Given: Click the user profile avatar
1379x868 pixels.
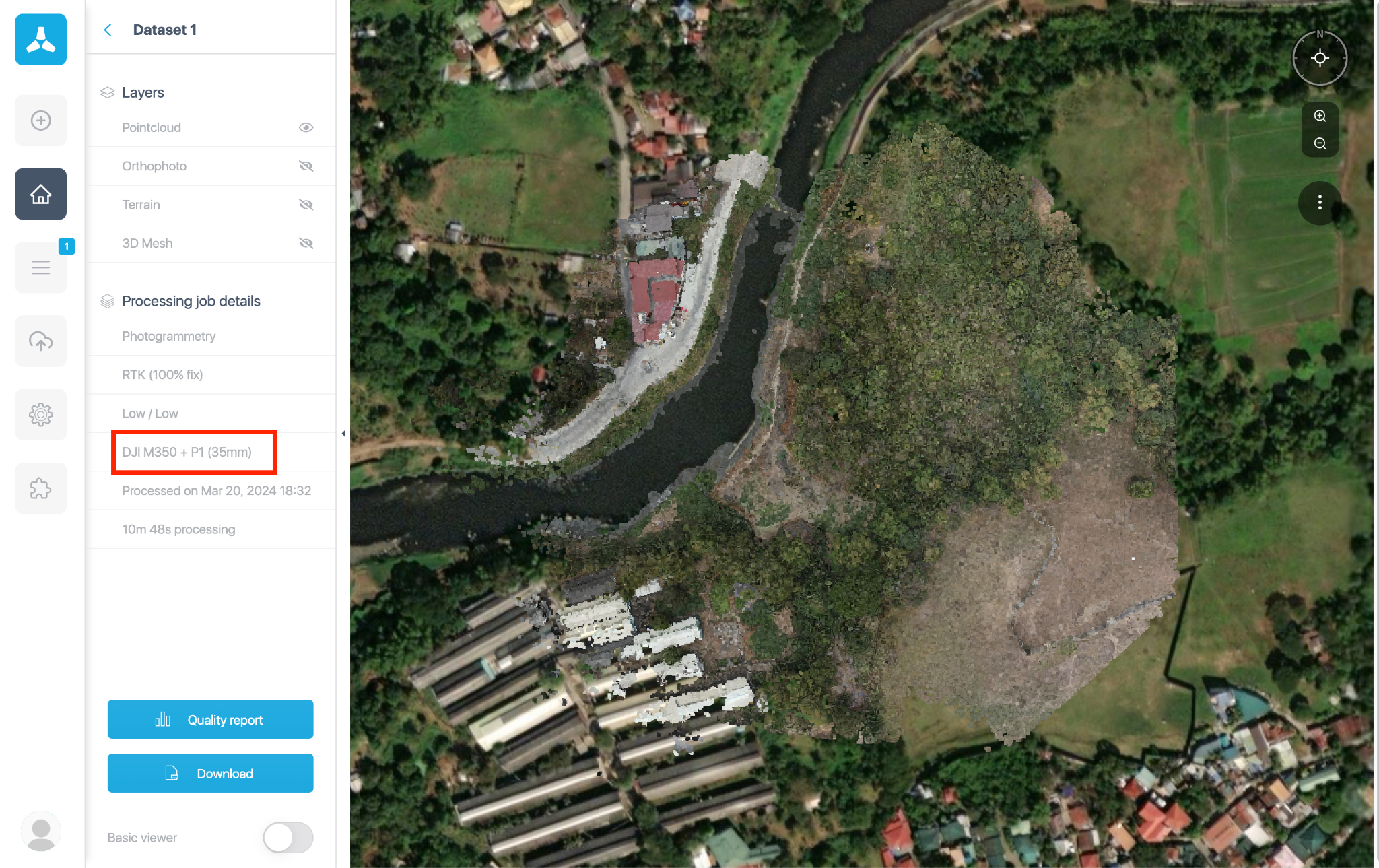Looking at the screenshot, I should pyautogui.click(x=41, y=831).
